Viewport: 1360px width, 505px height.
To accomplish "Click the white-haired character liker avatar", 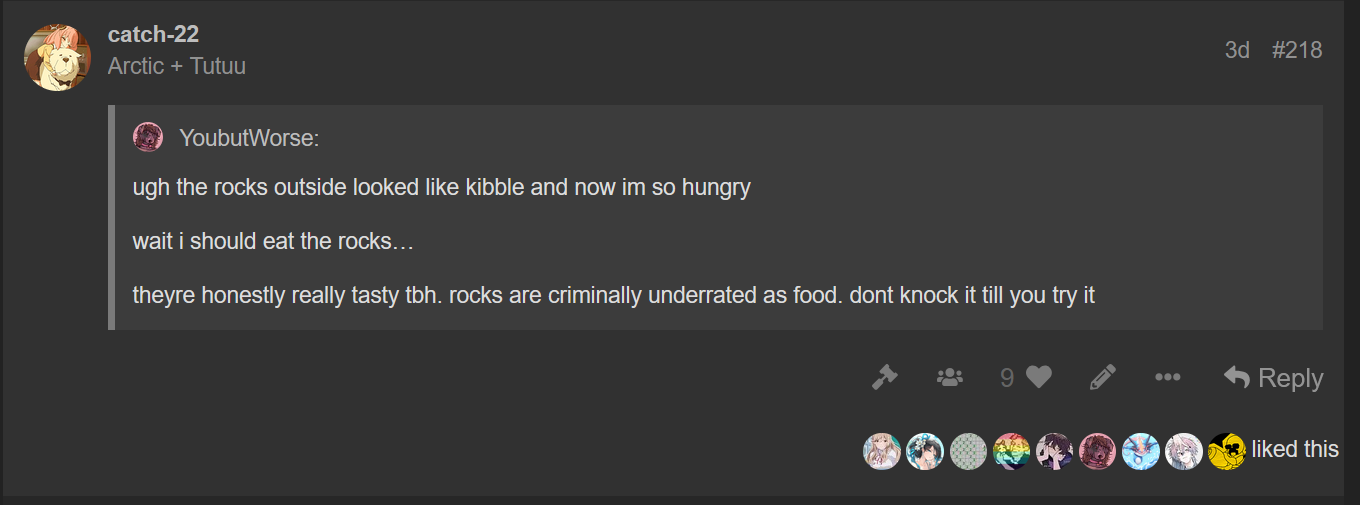I will point(1183,451).
